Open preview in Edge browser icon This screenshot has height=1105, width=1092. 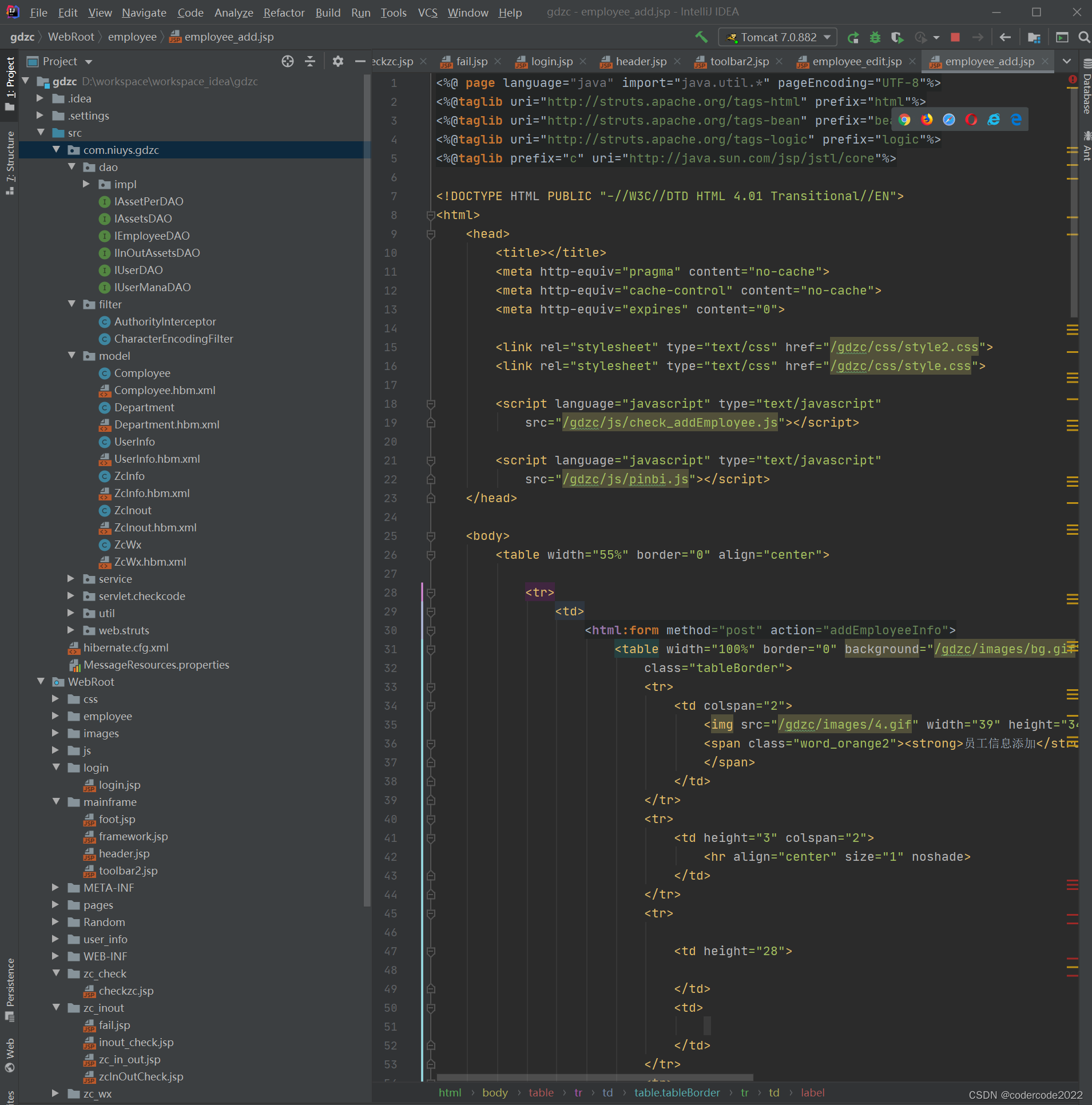pos(1016,119)
